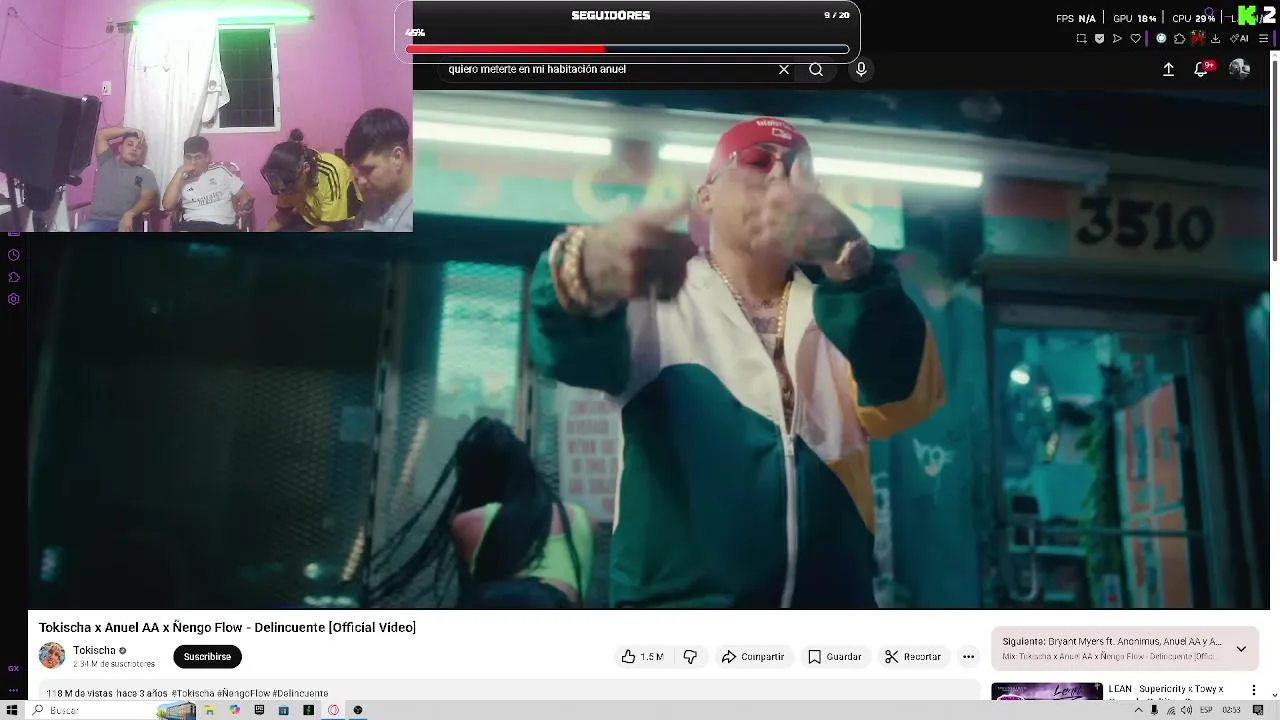Switch to Opera GX taskbar icon

[333, 710]
